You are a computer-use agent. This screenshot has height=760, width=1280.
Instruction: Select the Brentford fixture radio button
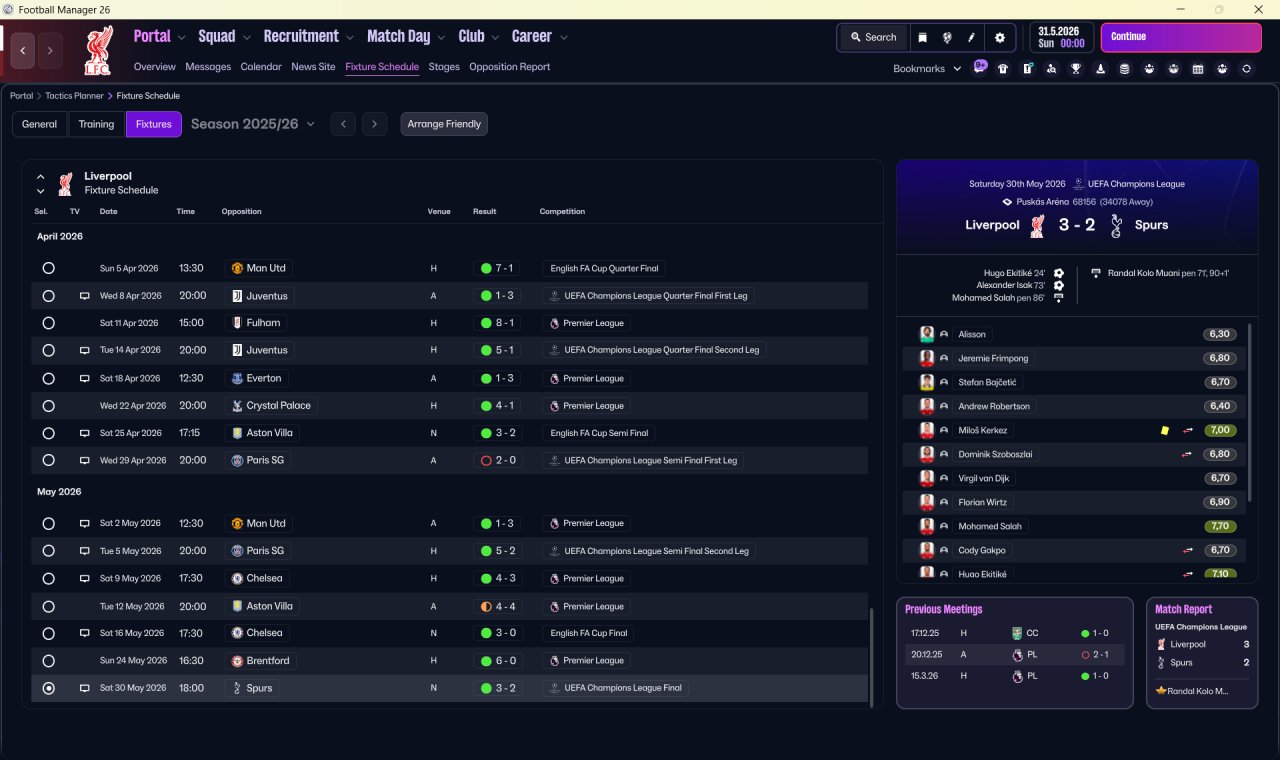(x=48, y=661)
